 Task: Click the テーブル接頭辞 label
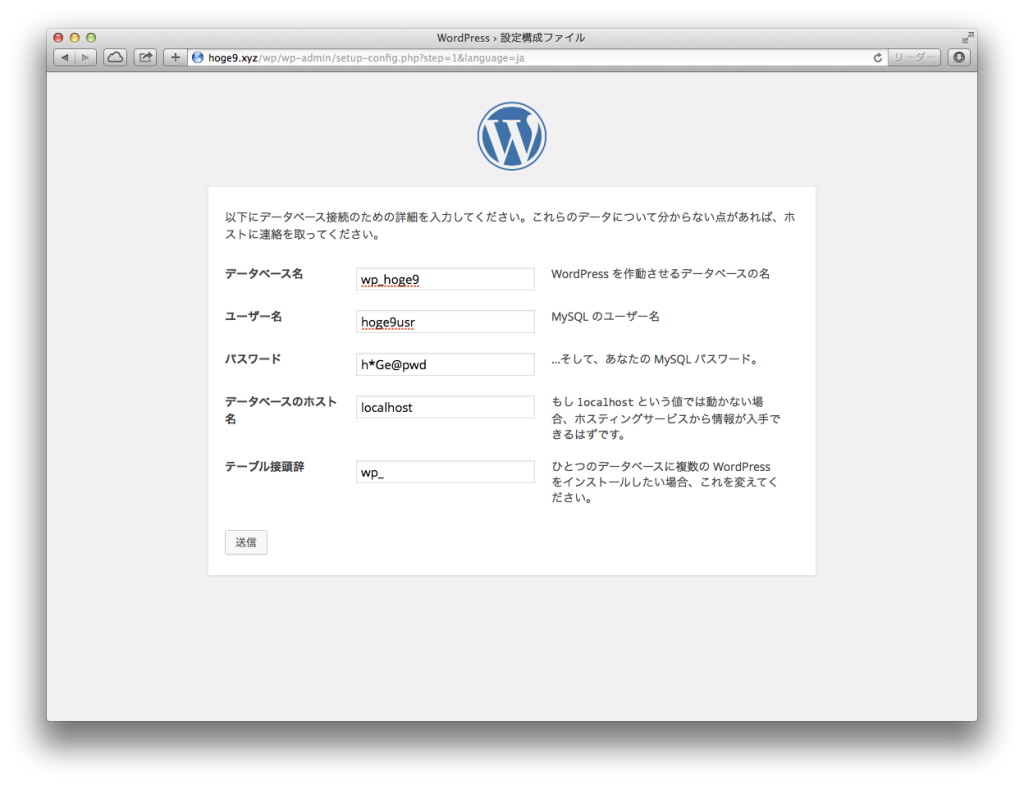coord(264,466)
